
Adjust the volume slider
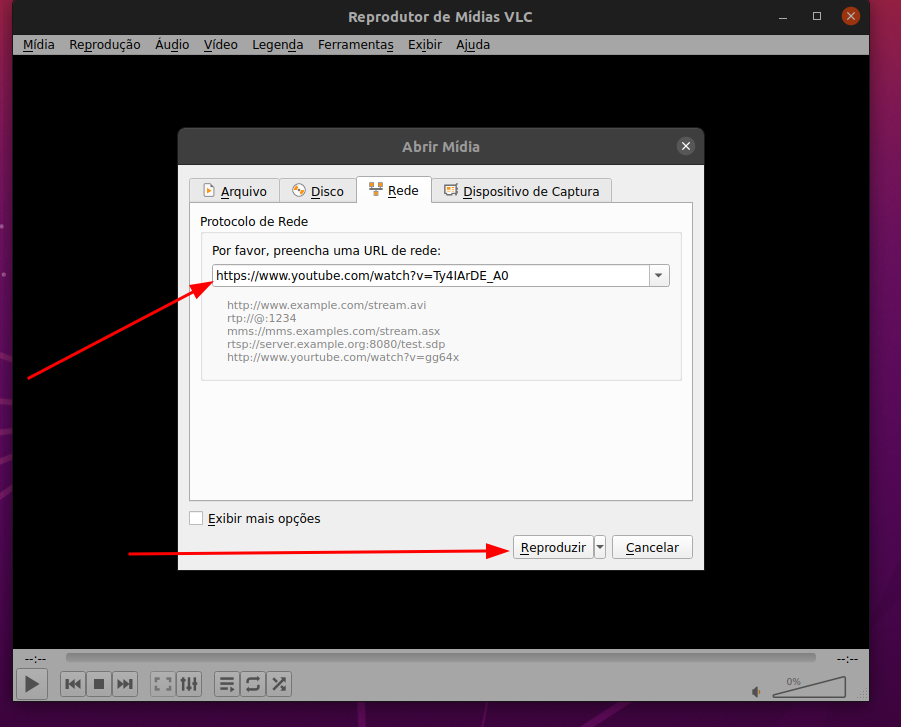[x=811, y=689]
